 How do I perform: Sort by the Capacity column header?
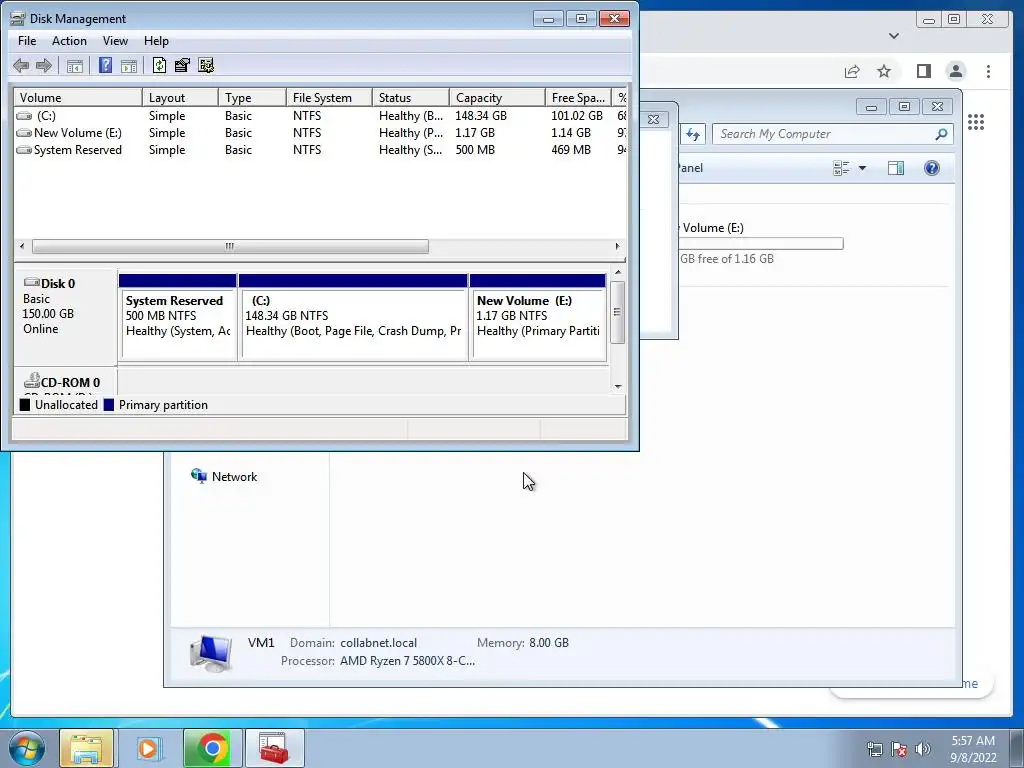point(497,97)
